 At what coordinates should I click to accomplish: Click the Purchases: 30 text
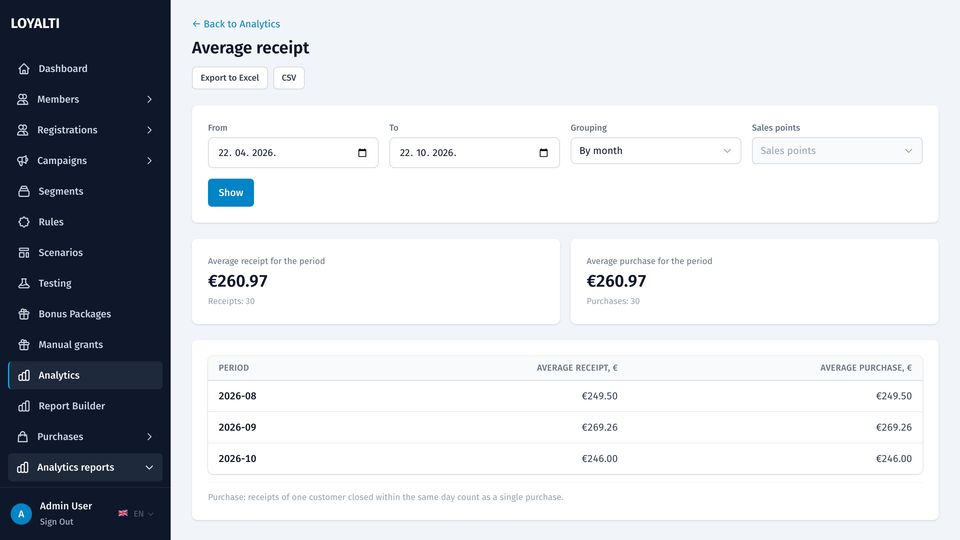pyautogui.click(x=613, y=301)
